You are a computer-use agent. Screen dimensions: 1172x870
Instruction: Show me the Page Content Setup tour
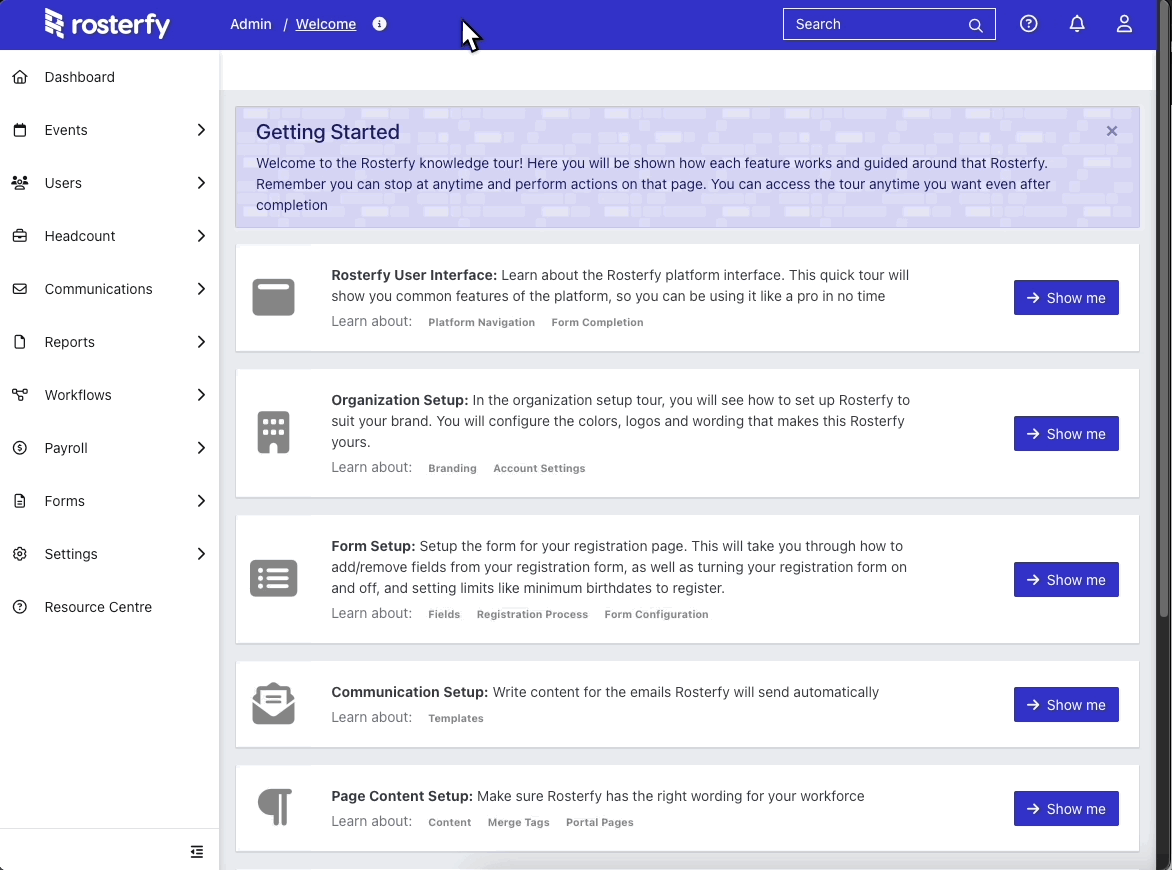point(1066,809)
